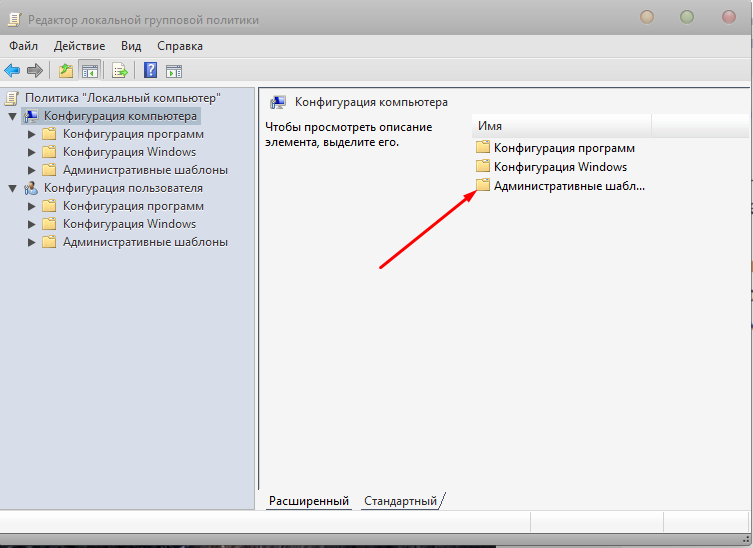Select Конфигурация программ under user configuration
This screenshot has width=753, height=548.
(x=133, y=207)
